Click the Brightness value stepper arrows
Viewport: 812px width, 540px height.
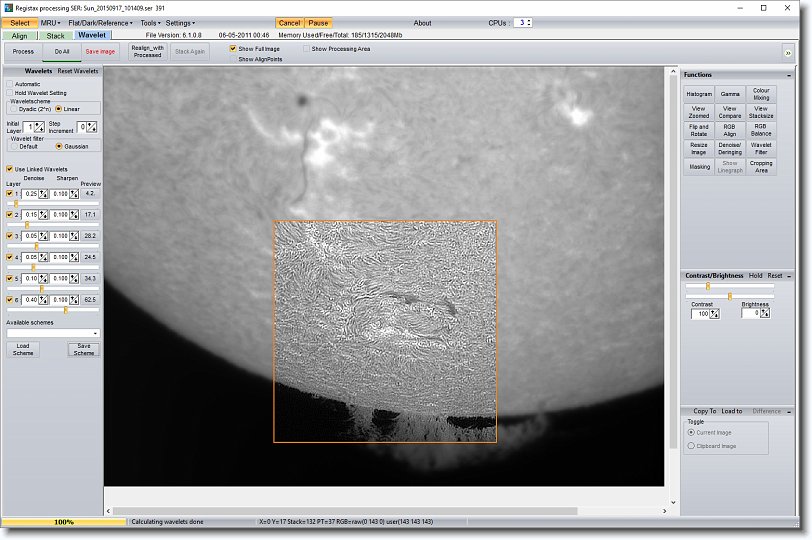tap(764, 313)
